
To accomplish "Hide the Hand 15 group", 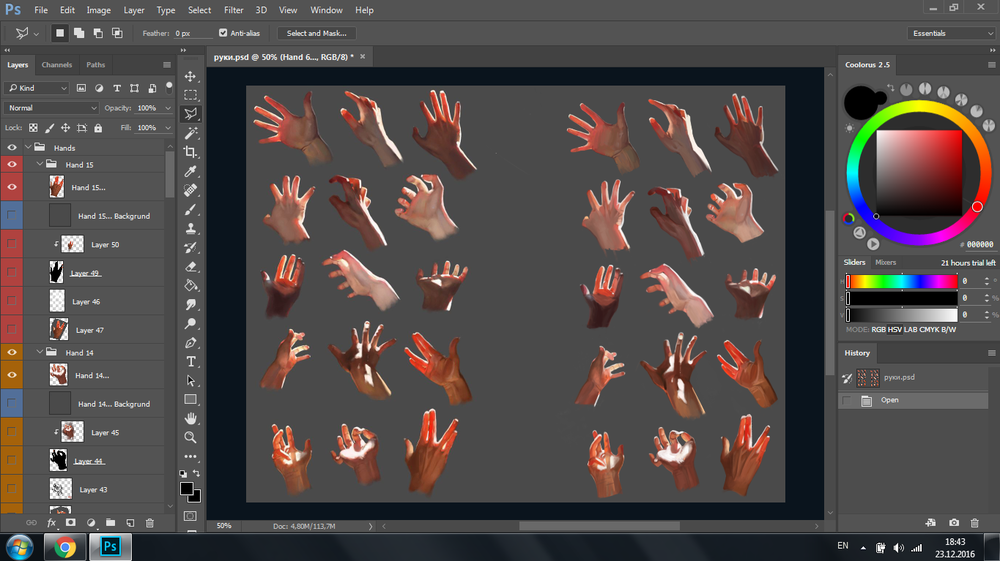I will click(13, 164).
